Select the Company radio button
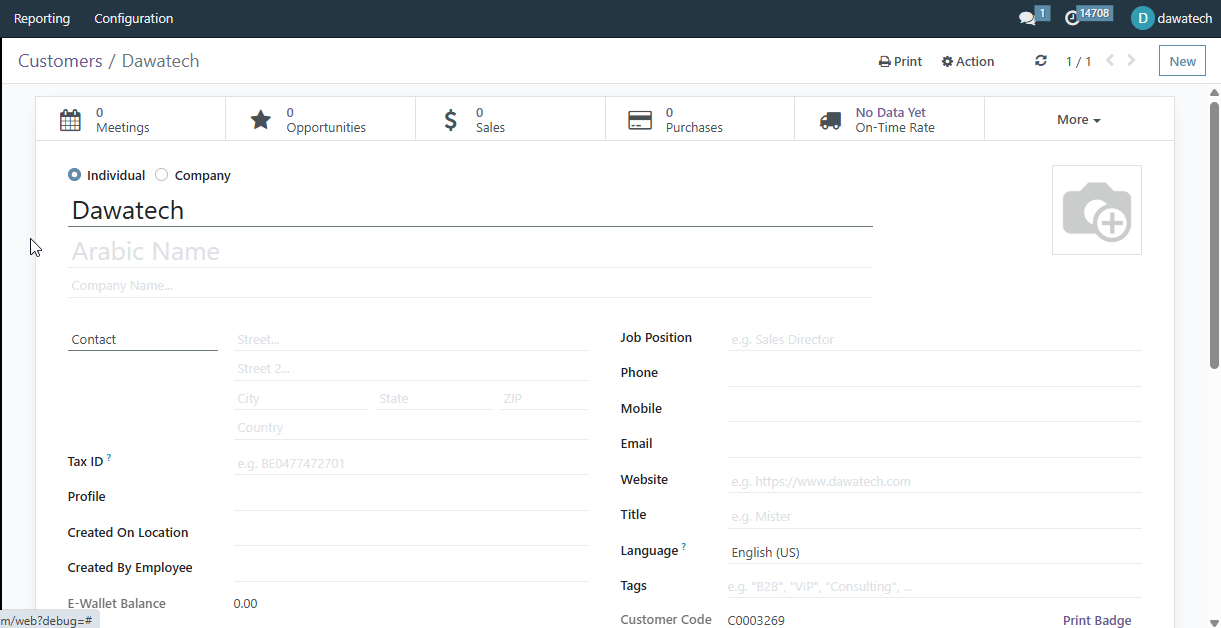 (161, 175)
